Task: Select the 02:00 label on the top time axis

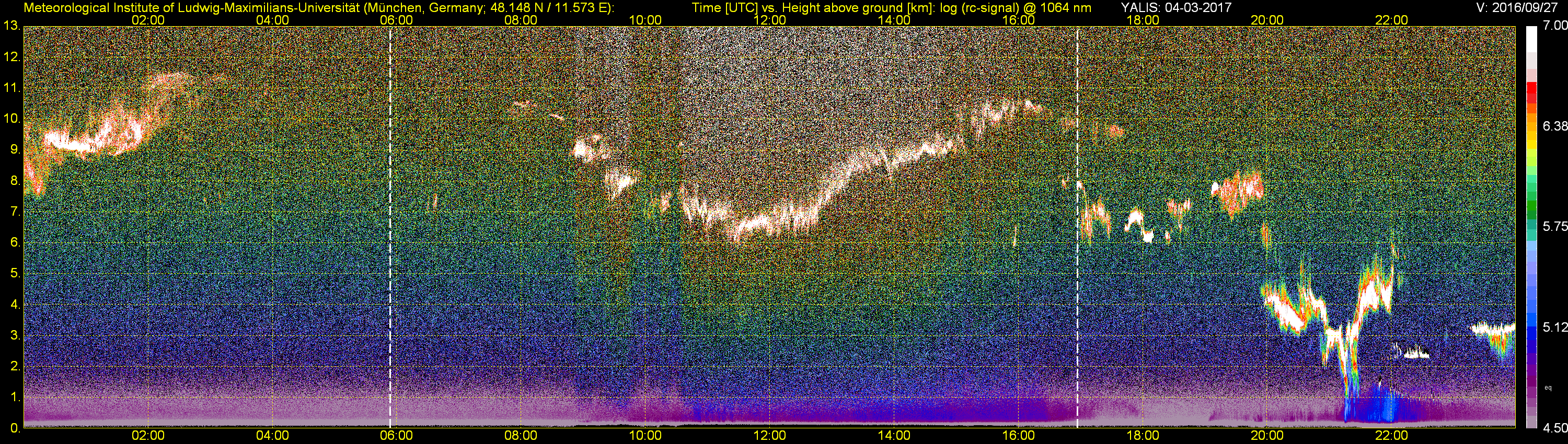Action: point(148,19)
